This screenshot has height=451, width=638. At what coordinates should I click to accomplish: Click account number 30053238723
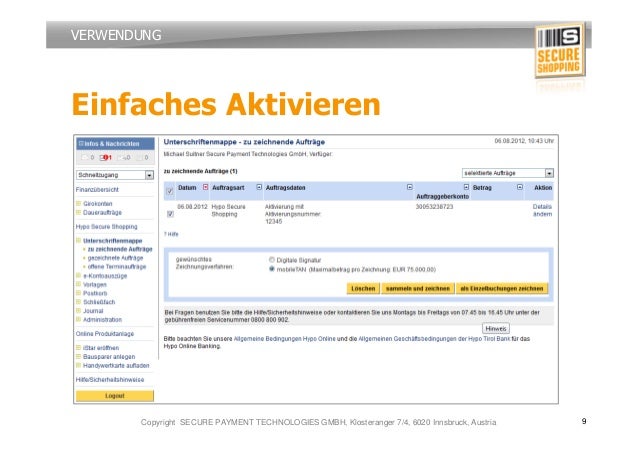pyautogui.click(x=434, y=207)
